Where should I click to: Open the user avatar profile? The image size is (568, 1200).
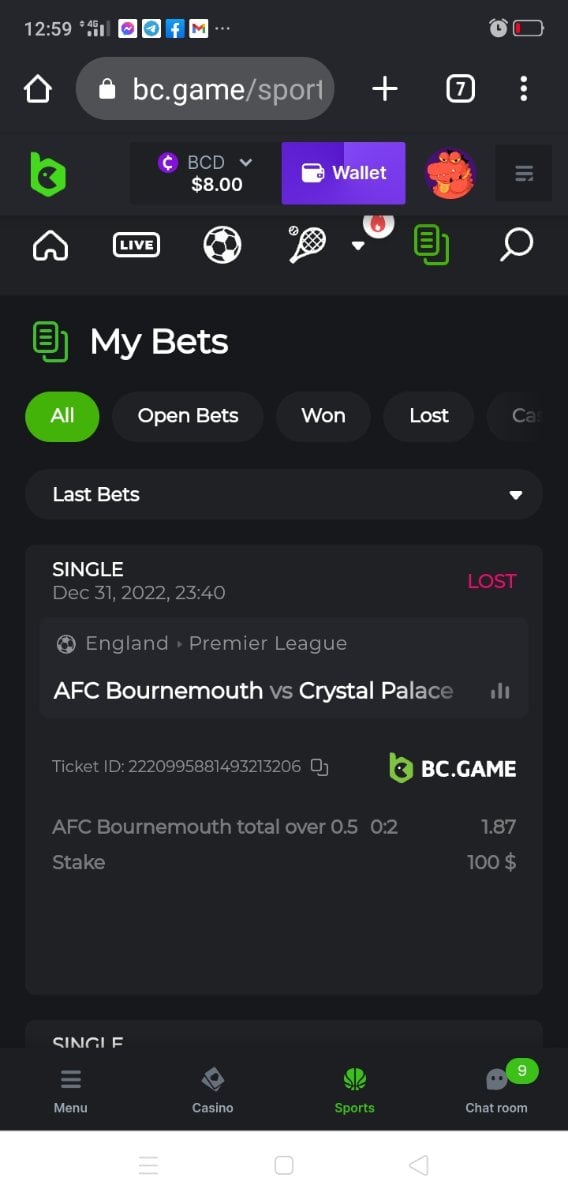click(x=450, y=173)
